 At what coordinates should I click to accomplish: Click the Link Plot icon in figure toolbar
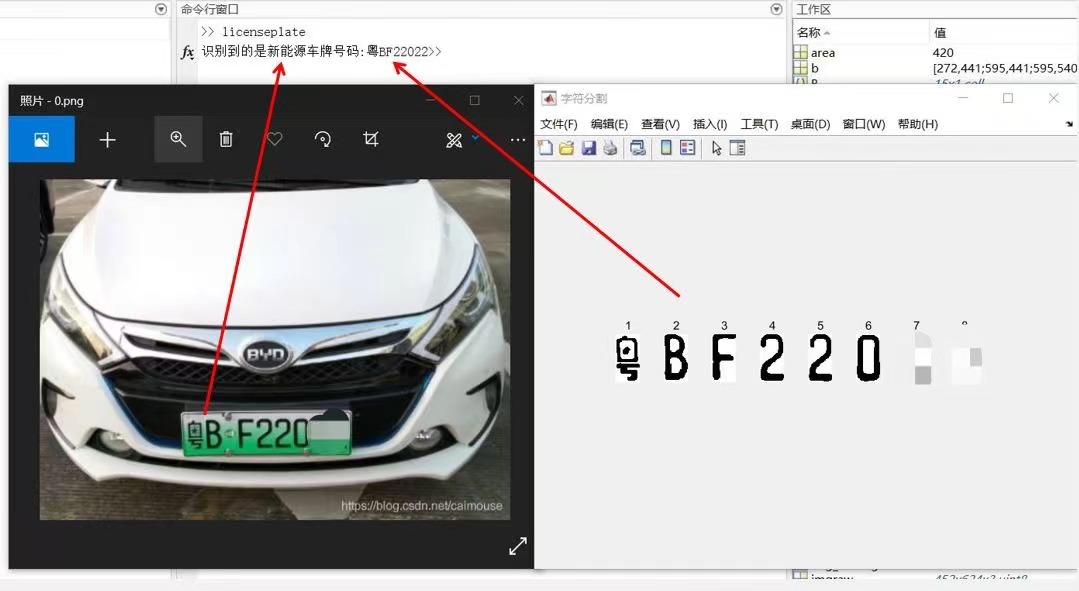(x=638, y=148)
